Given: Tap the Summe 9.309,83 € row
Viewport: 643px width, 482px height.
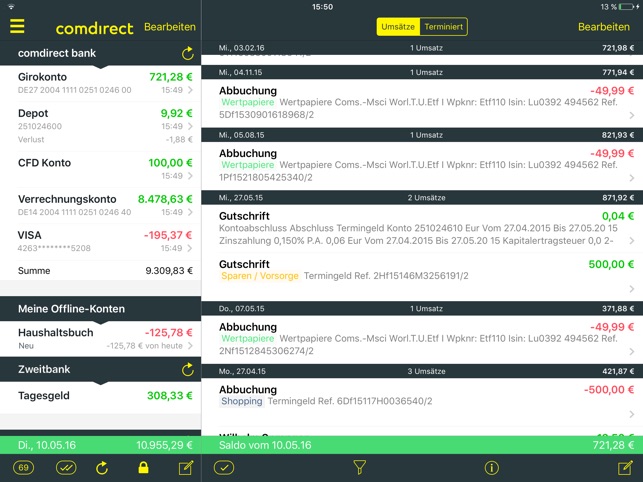Looking at the screenshot, I should coord(100,271).
